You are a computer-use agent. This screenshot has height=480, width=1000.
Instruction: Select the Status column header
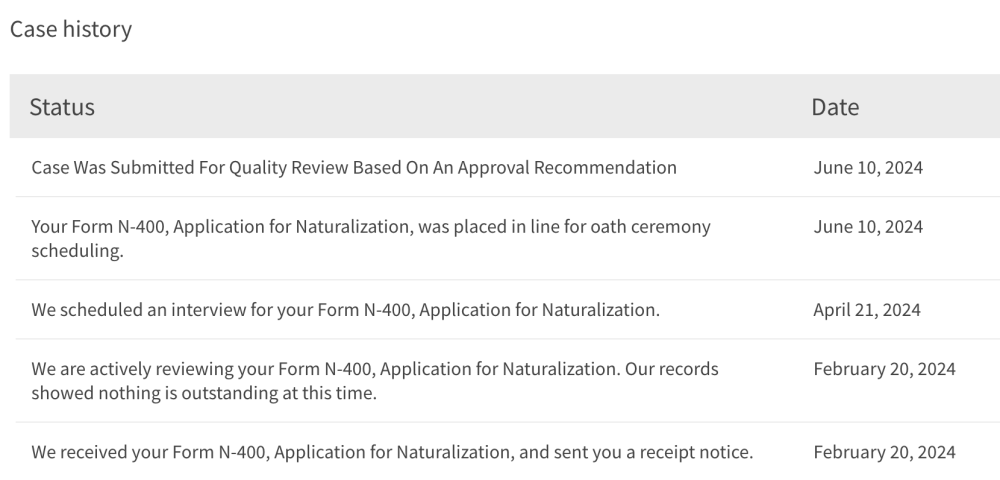click(62, 106)
